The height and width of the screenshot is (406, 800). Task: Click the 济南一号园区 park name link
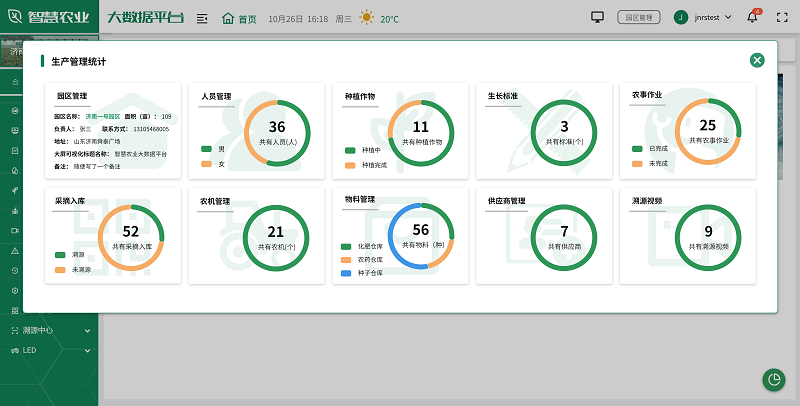(x=102, y=116)
